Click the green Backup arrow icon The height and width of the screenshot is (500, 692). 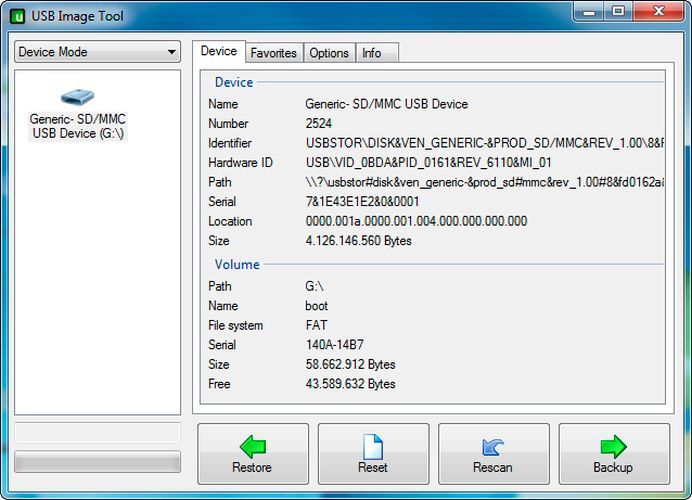click(613, 447)
